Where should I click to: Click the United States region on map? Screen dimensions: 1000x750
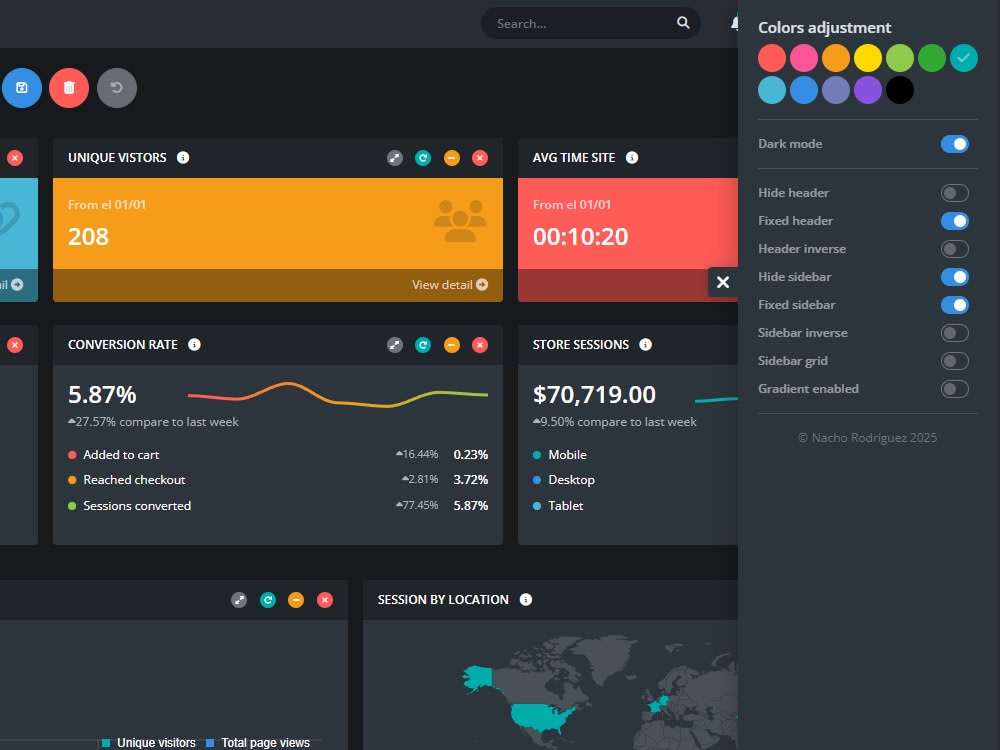coord(541,717)
